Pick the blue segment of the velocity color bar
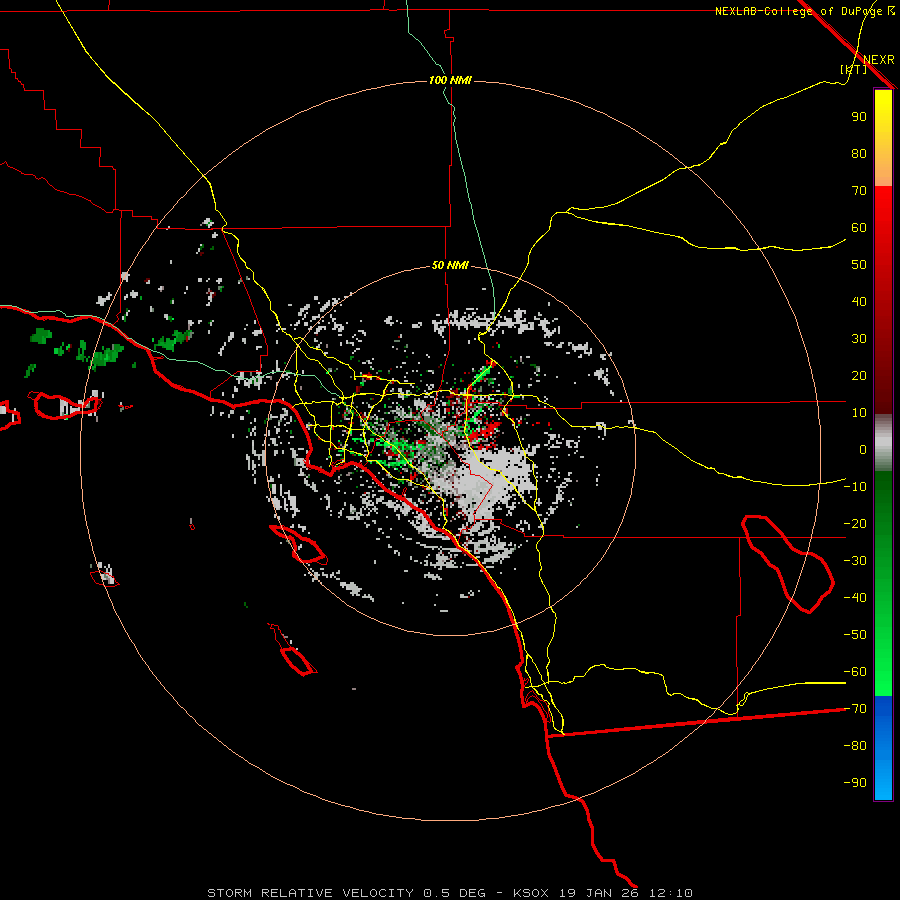The height and width of the screenshot is (900, 900). click(883, 748)
